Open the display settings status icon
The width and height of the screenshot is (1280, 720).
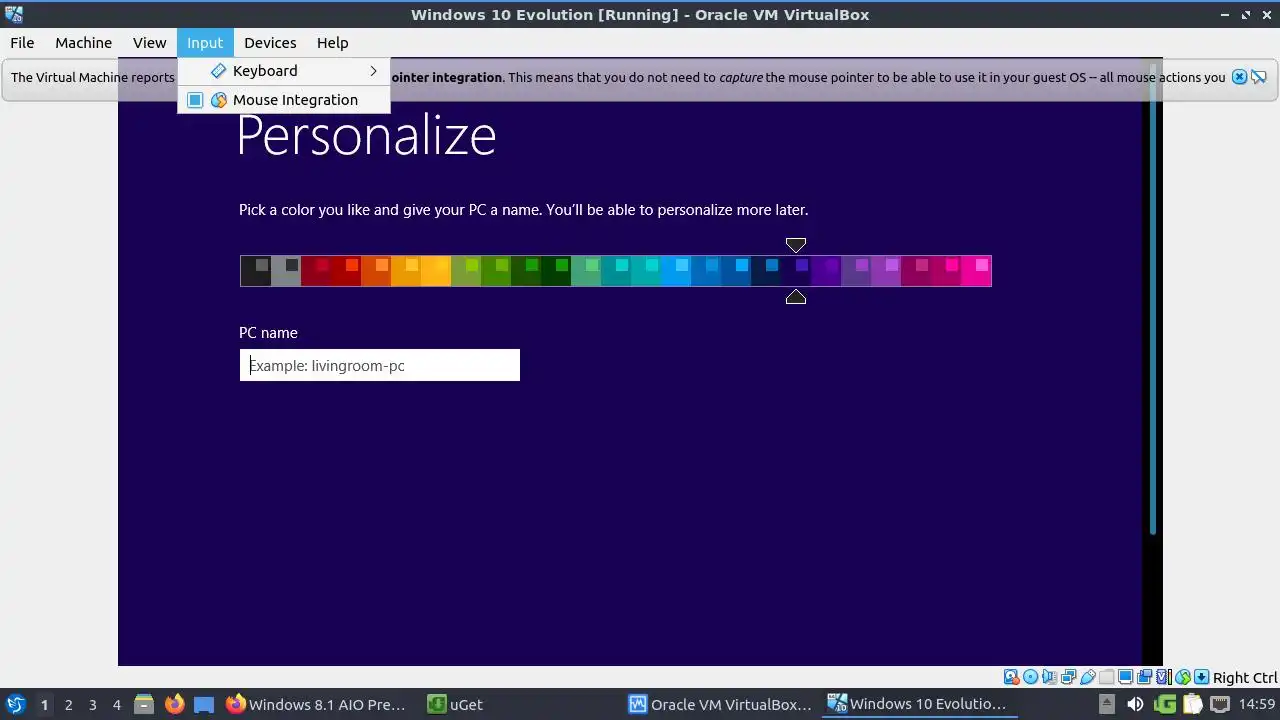coord(1125,677)
